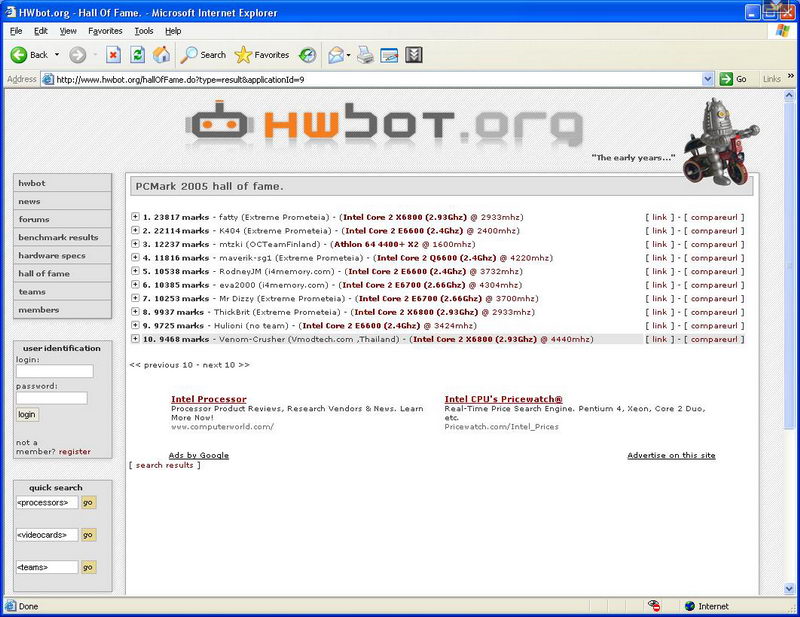
Task: Open hardware specs in the sidebar
Action: pos(62,255)
